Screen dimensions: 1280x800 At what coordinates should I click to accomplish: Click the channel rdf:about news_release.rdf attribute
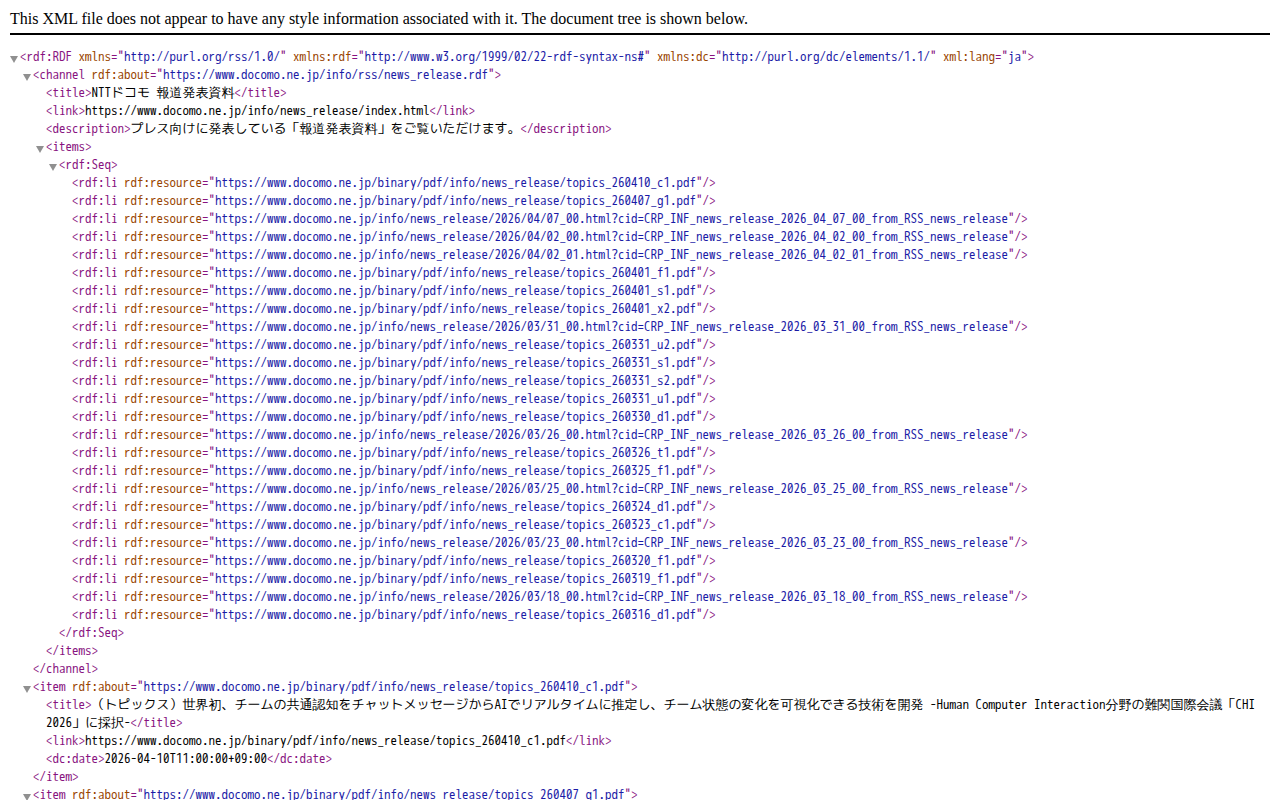click(291, 75)
